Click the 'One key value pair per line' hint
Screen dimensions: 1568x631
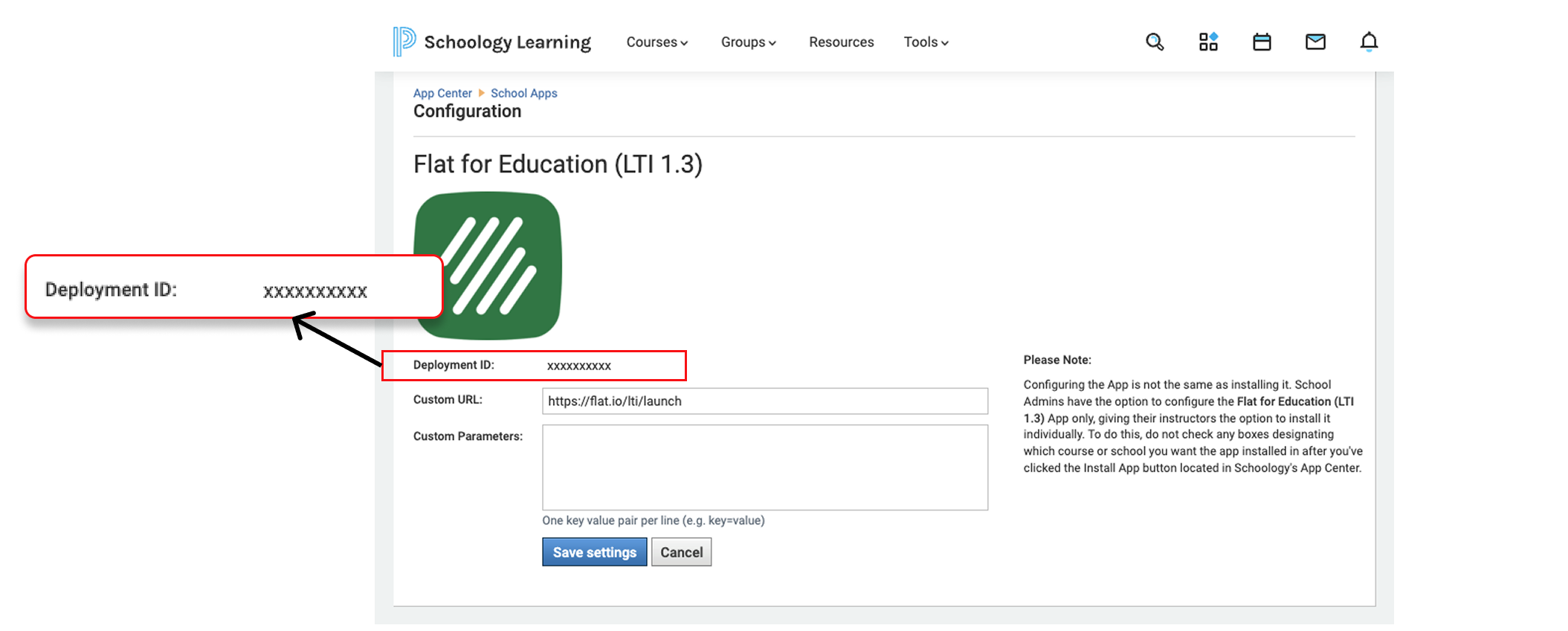pyautogui.click(x=654, y=520)
